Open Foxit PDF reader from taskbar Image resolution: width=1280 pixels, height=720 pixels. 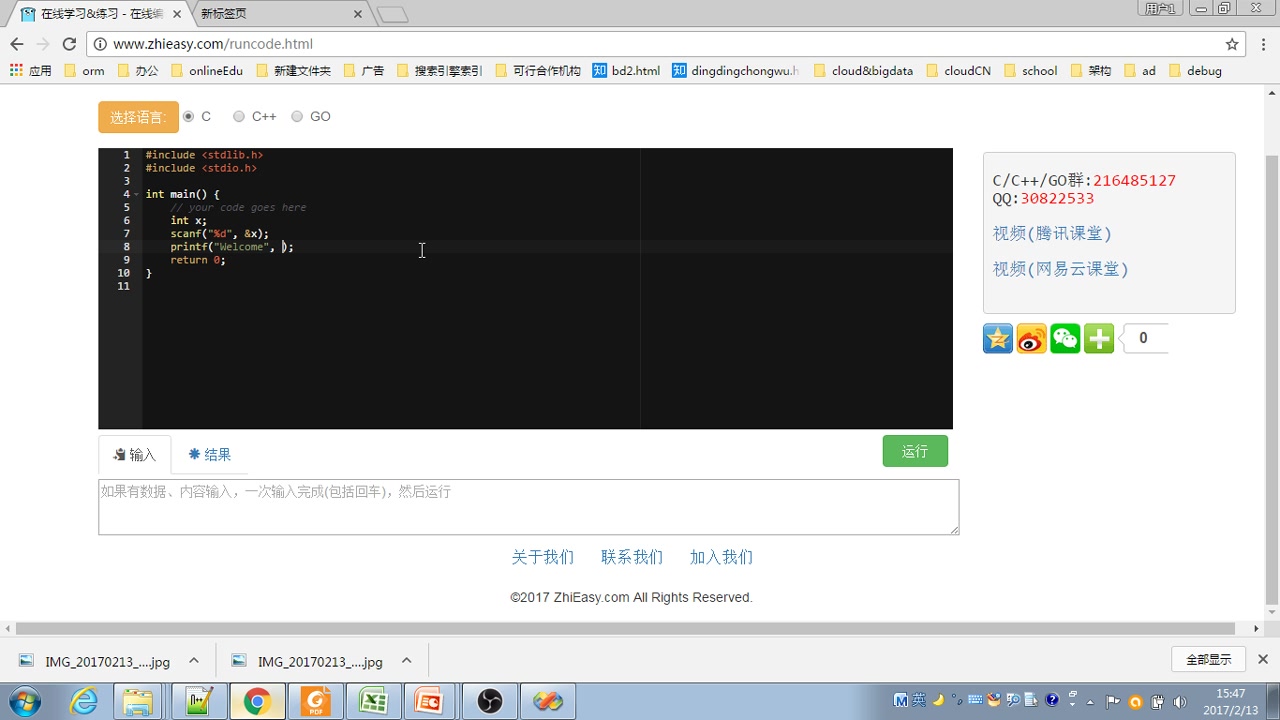[x=316, y=702]
